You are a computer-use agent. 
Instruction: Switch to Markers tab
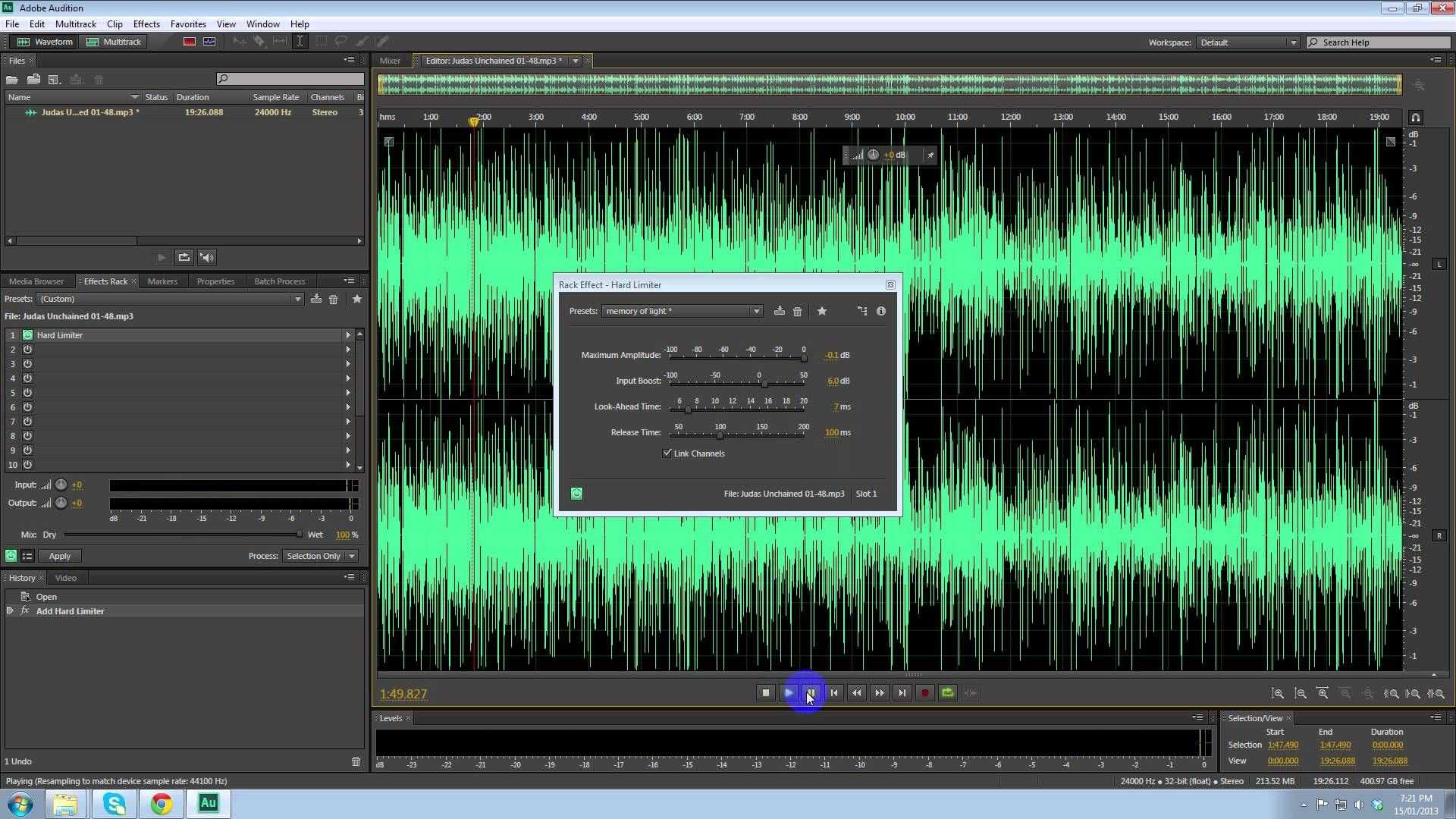pyautogui.click(x=162, y=281)
